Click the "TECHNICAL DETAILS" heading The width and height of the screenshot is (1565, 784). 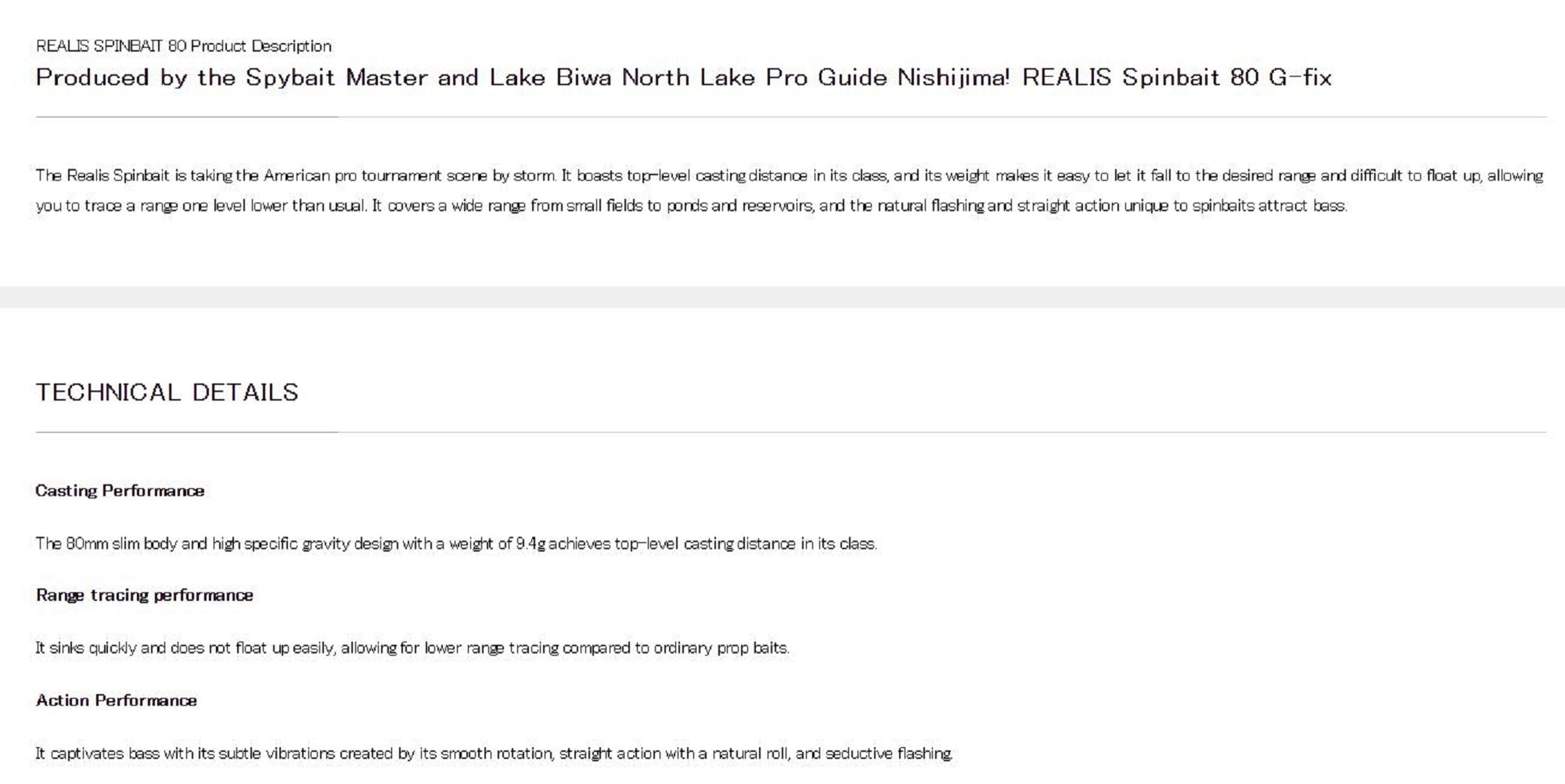click(167, 393)
